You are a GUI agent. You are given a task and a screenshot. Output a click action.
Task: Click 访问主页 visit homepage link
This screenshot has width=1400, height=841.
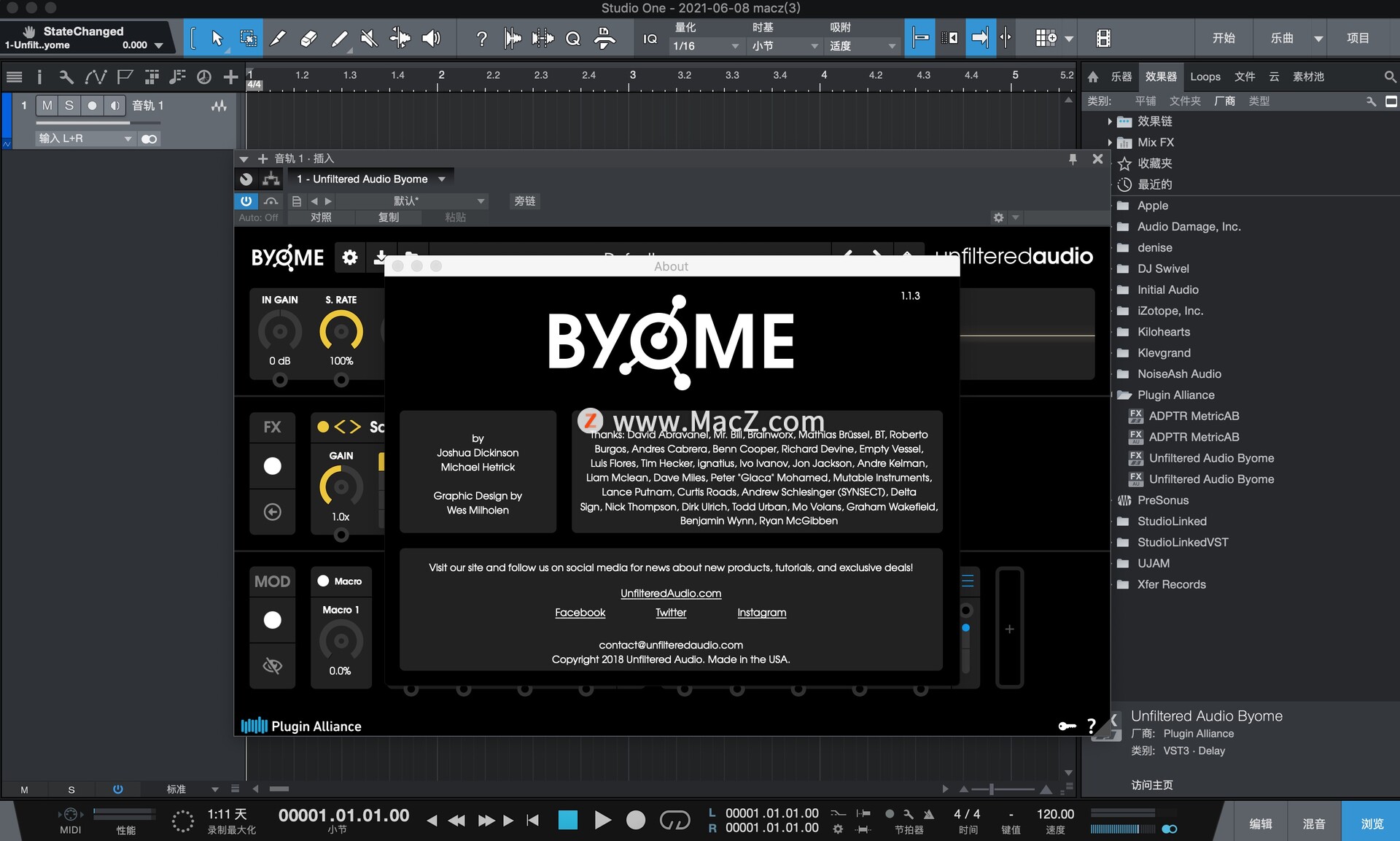tap(1152, 785)
